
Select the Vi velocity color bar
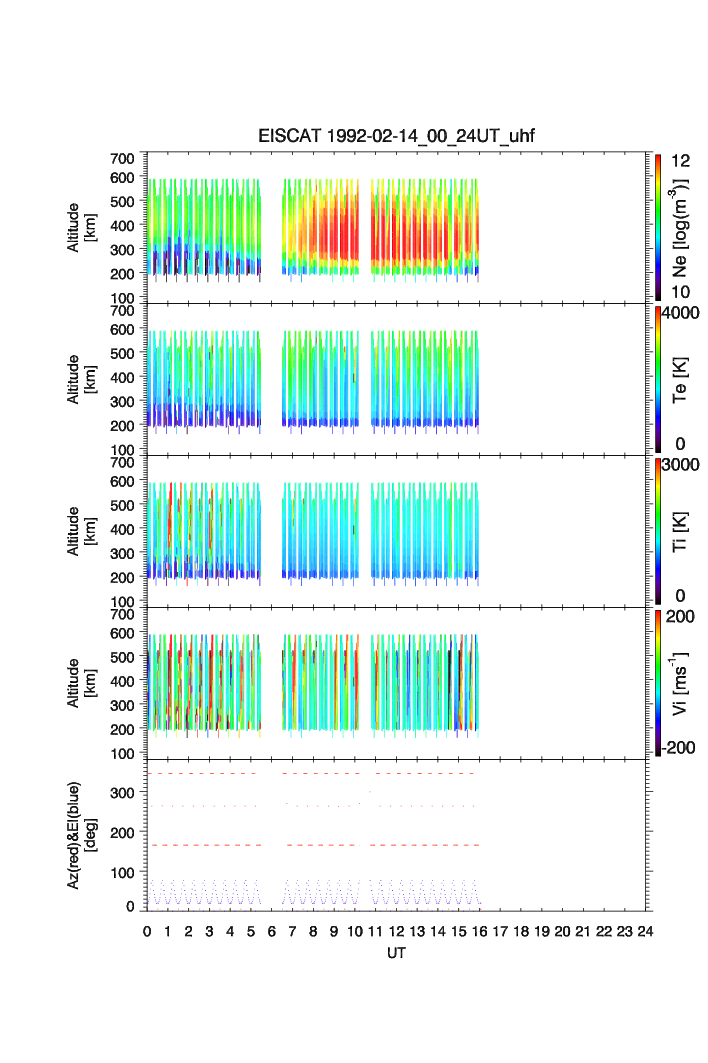click(658, 683)
